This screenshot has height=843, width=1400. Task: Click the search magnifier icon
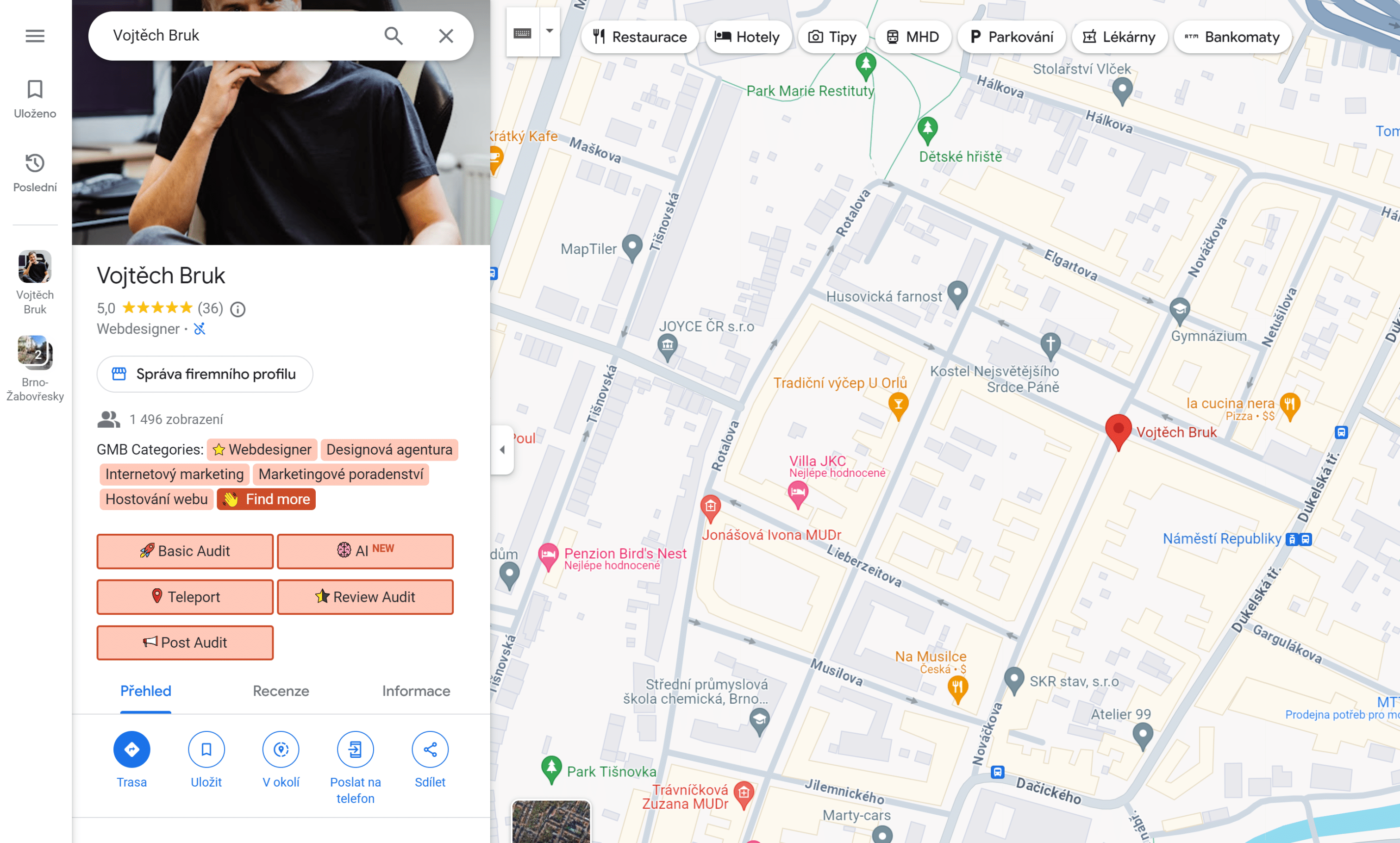tap(393, 36)
